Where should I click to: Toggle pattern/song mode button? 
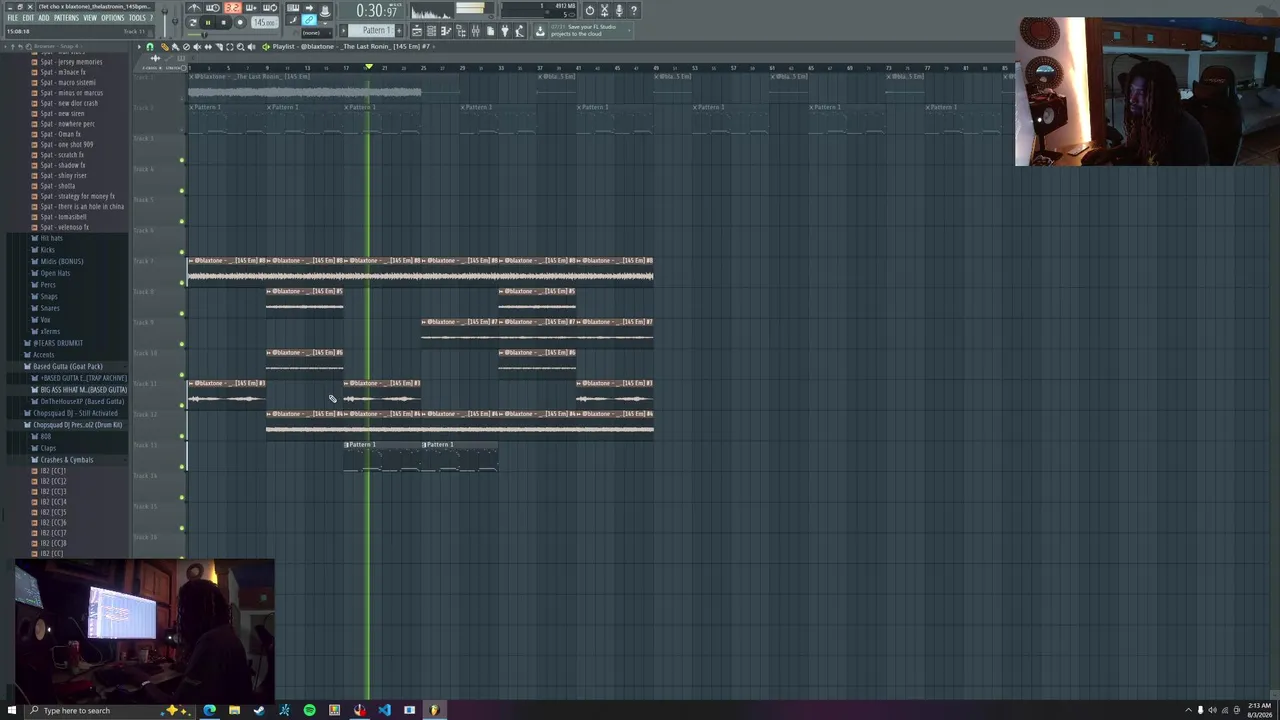[193, 23]
